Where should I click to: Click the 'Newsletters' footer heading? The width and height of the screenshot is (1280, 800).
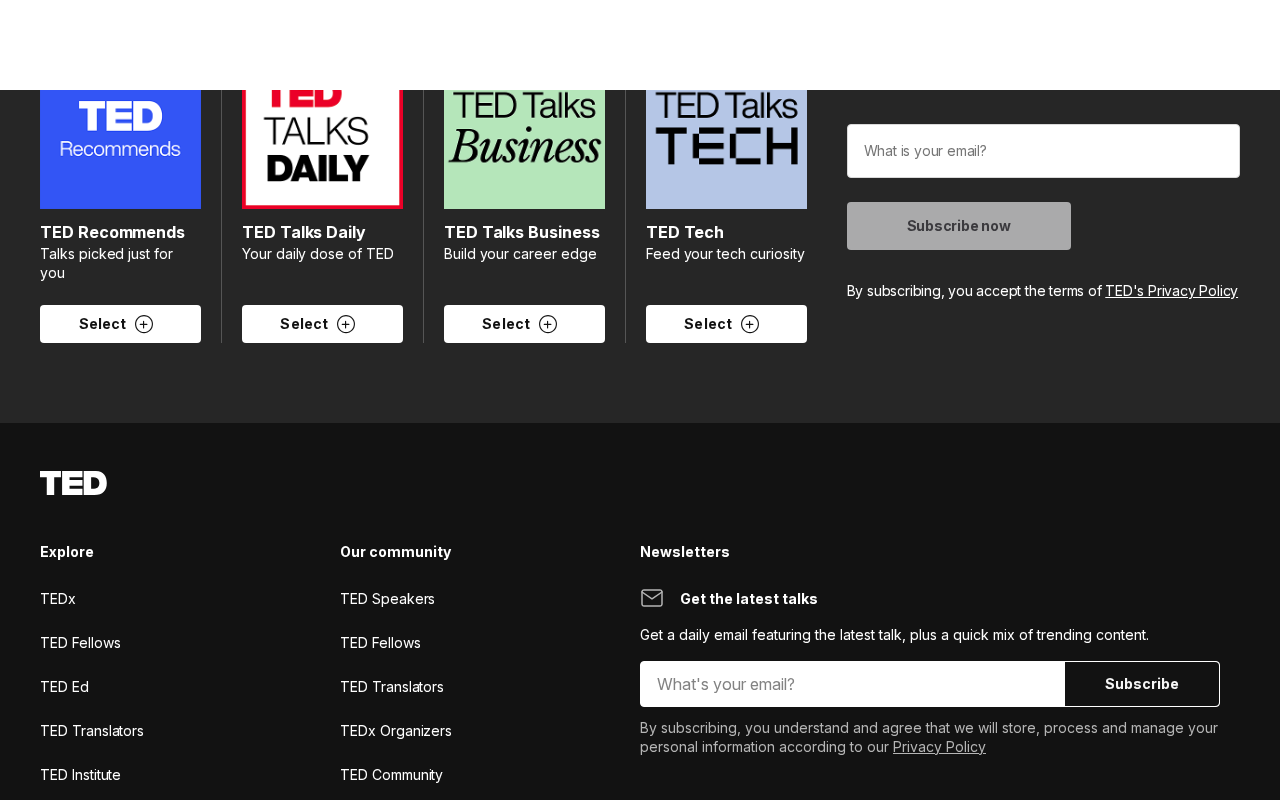(x=685, y=552)
